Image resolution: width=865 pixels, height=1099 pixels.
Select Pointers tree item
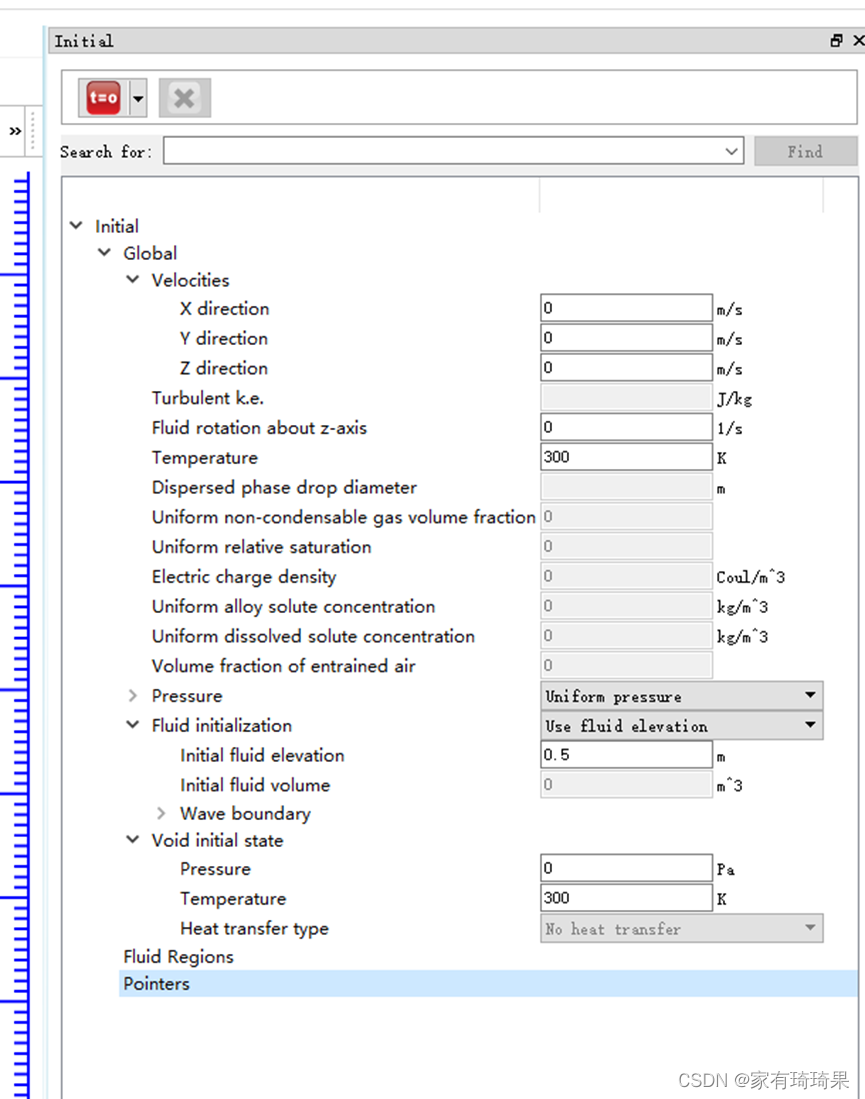tap(488, 983)
